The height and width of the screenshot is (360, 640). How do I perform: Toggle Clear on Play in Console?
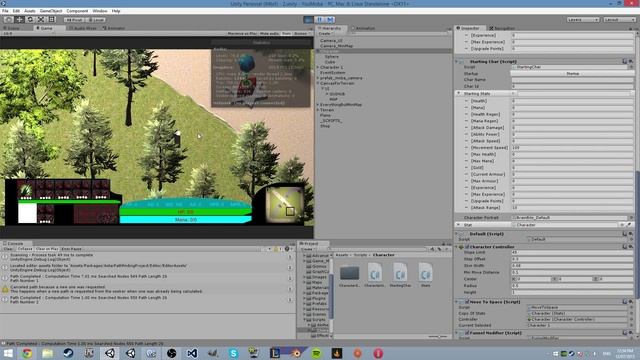click(x=47, y=249)
